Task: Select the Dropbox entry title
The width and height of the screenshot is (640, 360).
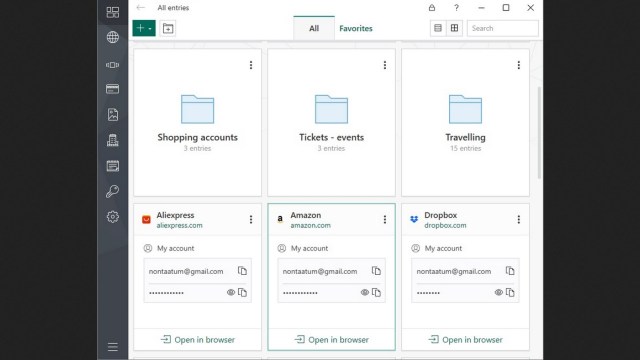Action: 440,215
